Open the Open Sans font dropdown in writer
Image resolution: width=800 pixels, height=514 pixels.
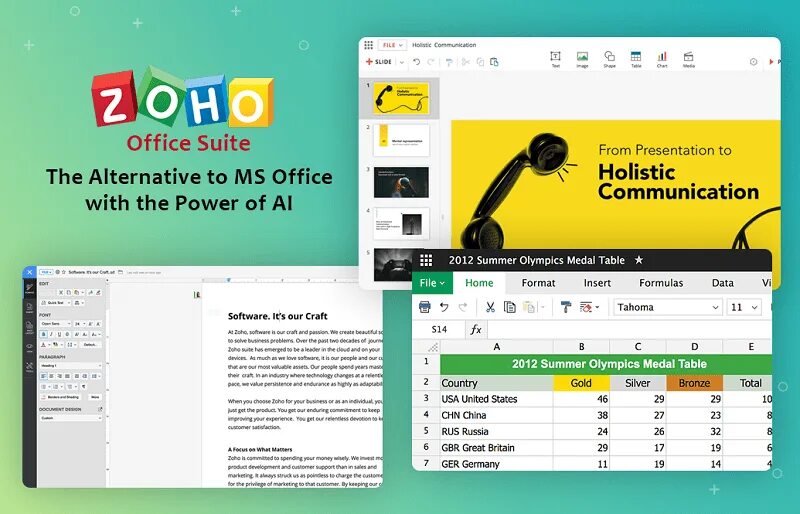coord(56,324)
